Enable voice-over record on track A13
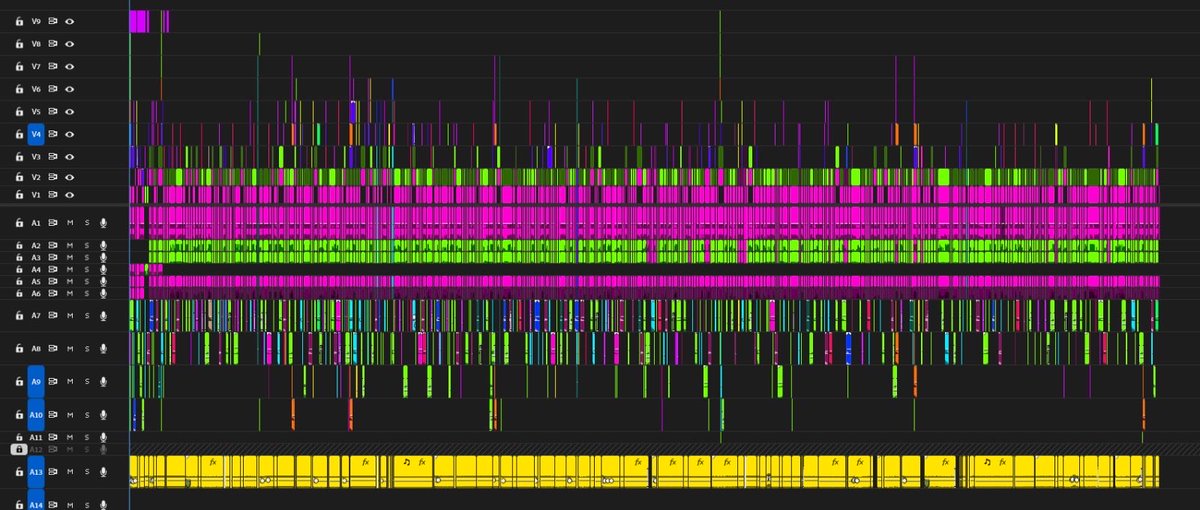This screenshot has height=510, width=1200. tap(103, 472)
